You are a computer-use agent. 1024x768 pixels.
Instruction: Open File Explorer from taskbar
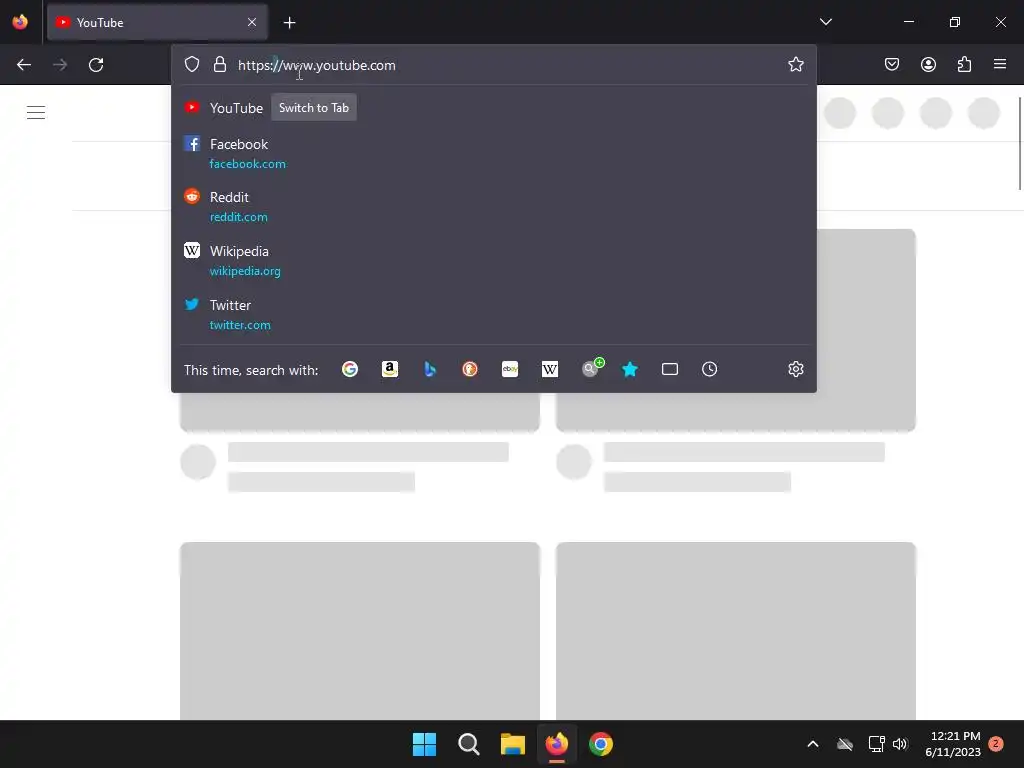pyautogui.click(x=513, y=744)
